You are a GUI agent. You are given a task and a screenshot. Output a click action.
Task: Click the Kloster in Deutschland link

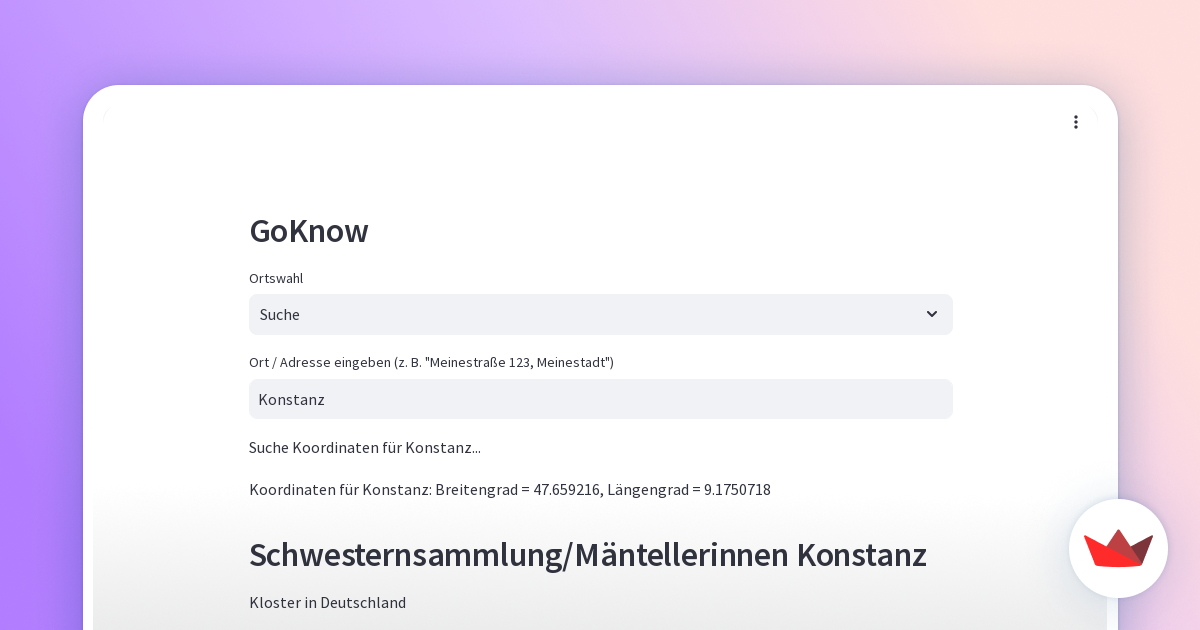pyautogui.click(x=327, y=602)
